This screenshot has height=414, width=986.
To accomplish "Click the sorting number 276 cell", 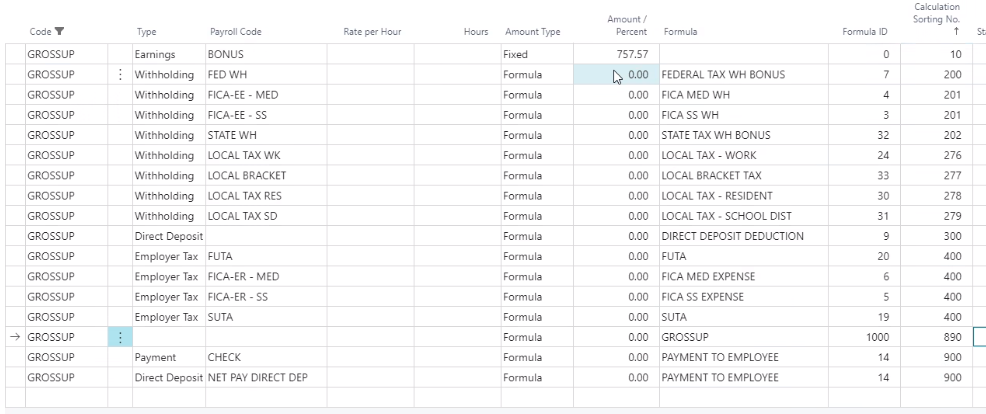I will tap(936, 155).
